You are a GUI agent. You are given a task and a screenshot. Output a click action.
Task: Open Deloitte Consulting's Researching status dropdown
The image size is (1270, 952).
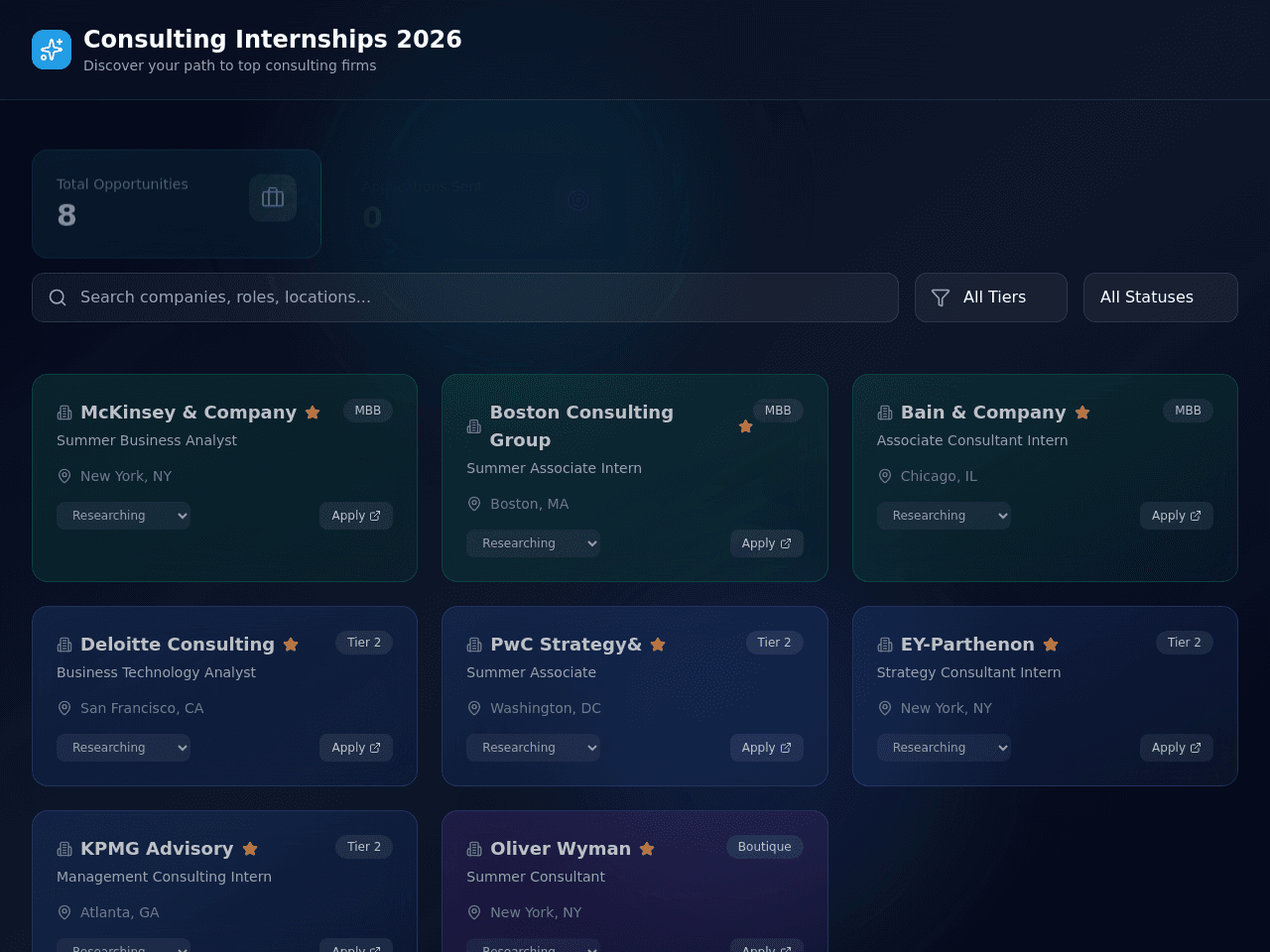[123, 748]
